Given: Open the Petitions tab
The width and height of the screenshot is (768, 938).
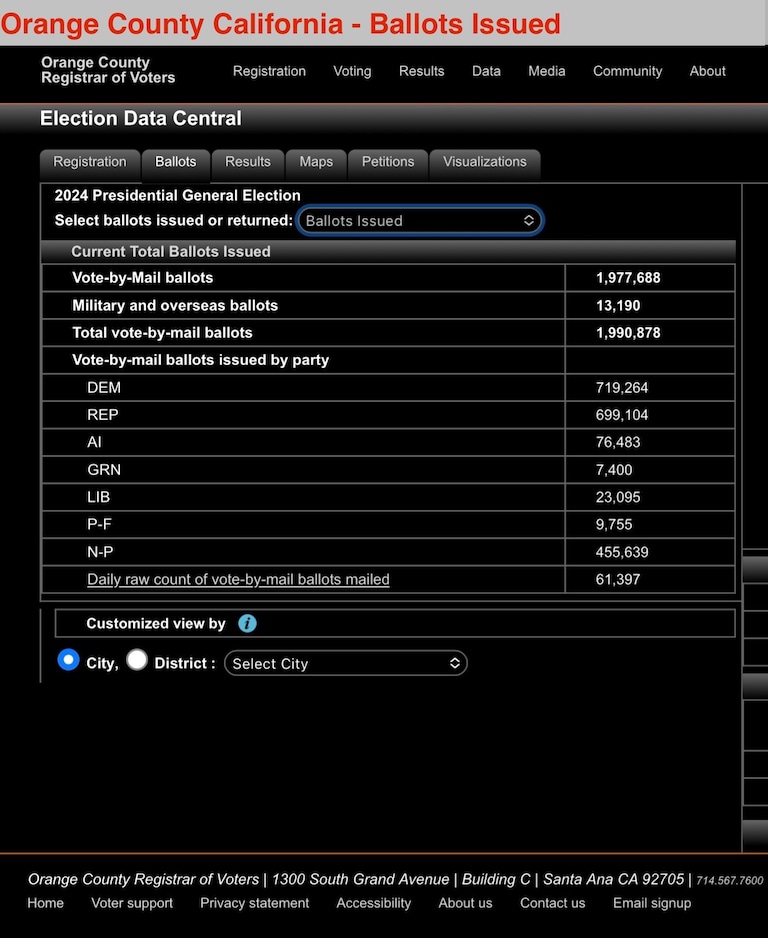Looking at the screenshot, I should click(x=388, y=162).
